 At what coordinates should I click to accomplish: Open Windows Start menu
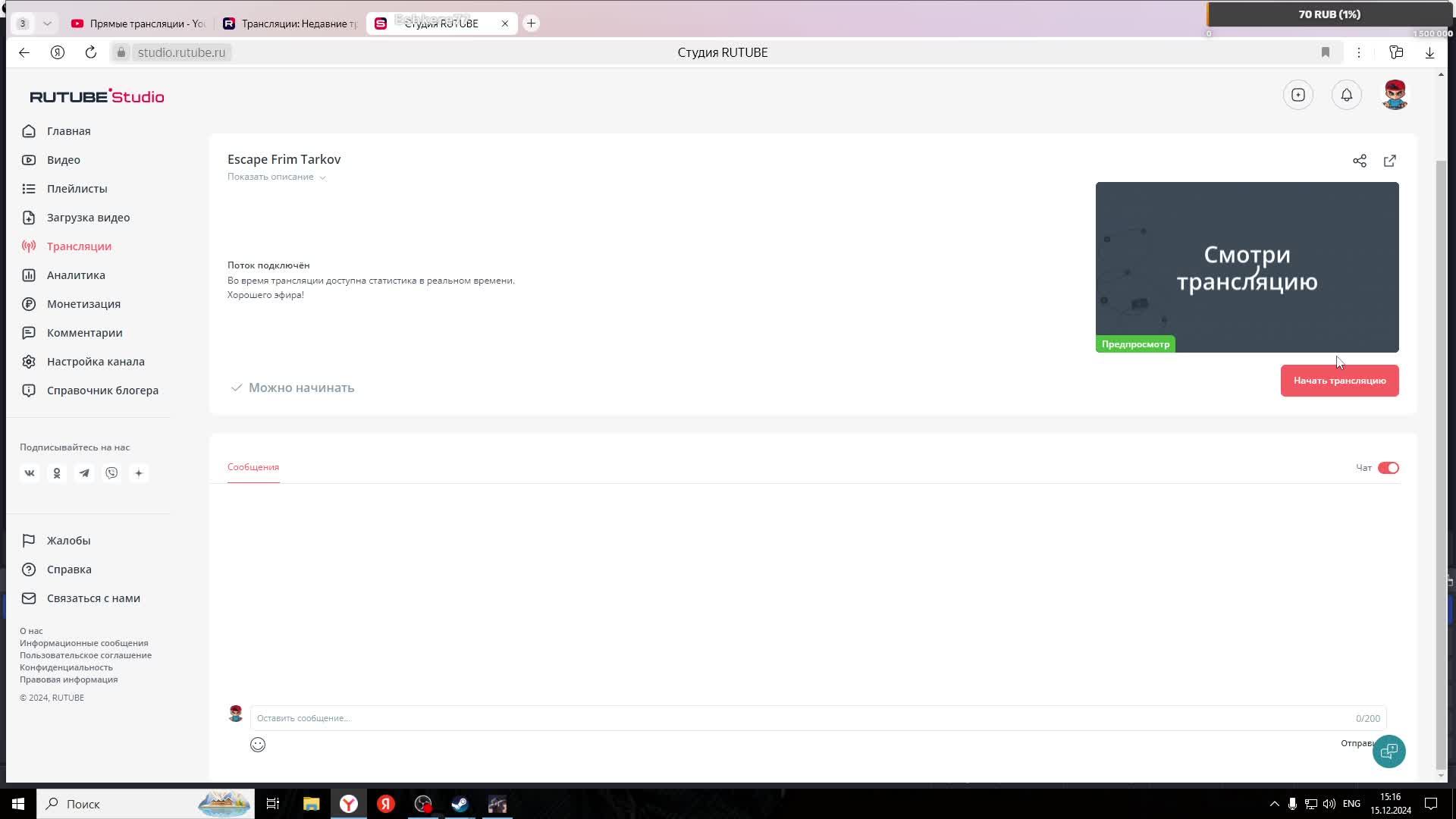pos(18,804)
